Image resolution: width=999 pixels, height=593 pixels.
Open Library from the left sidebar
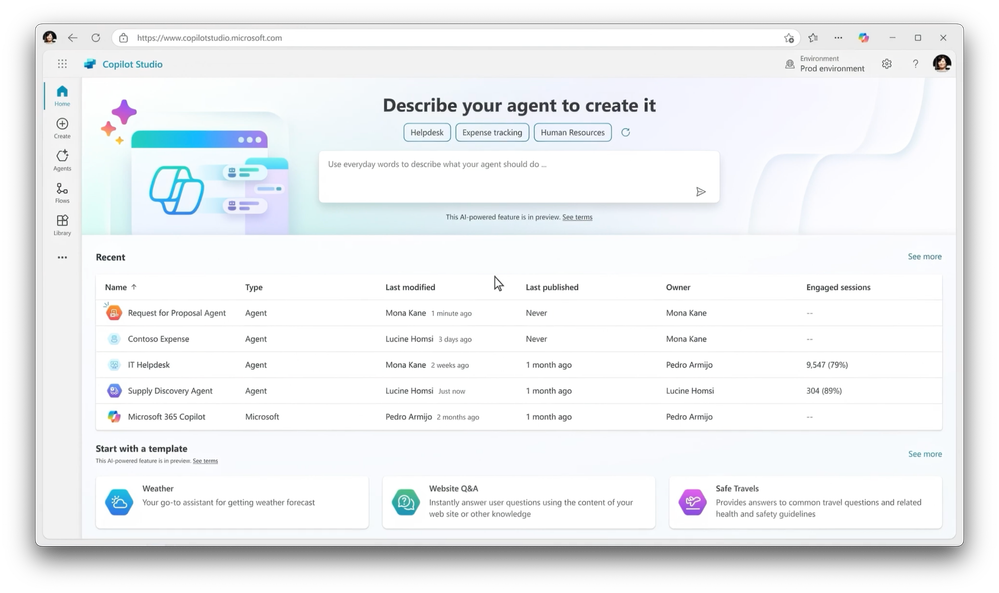click(x=62, y=225)
